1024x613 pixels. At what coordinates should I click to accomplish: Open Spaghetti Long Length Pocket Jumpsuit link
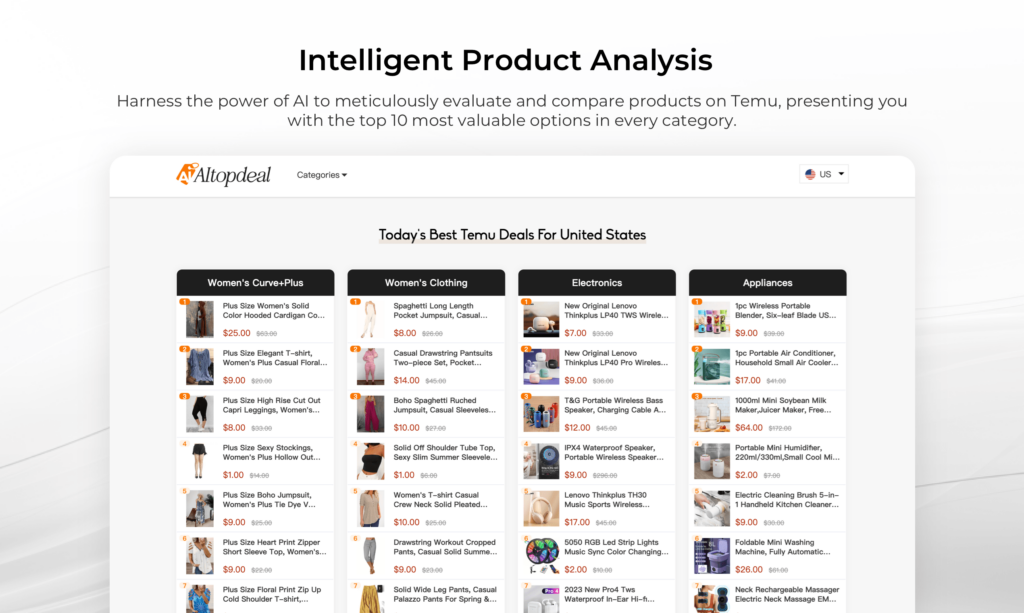point(440,310)
